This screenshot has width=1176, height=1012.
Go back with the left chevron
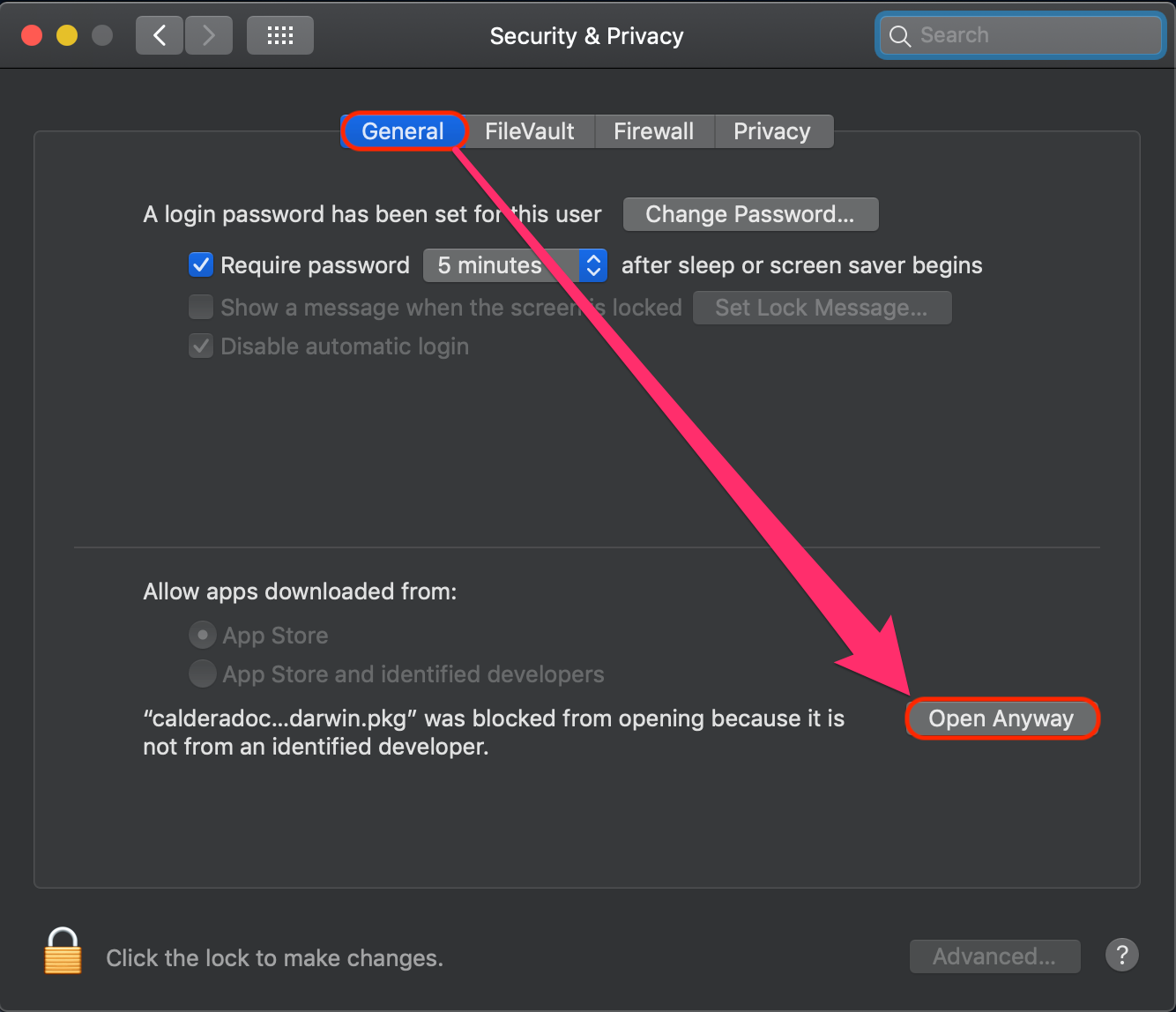tap(160, 35)
